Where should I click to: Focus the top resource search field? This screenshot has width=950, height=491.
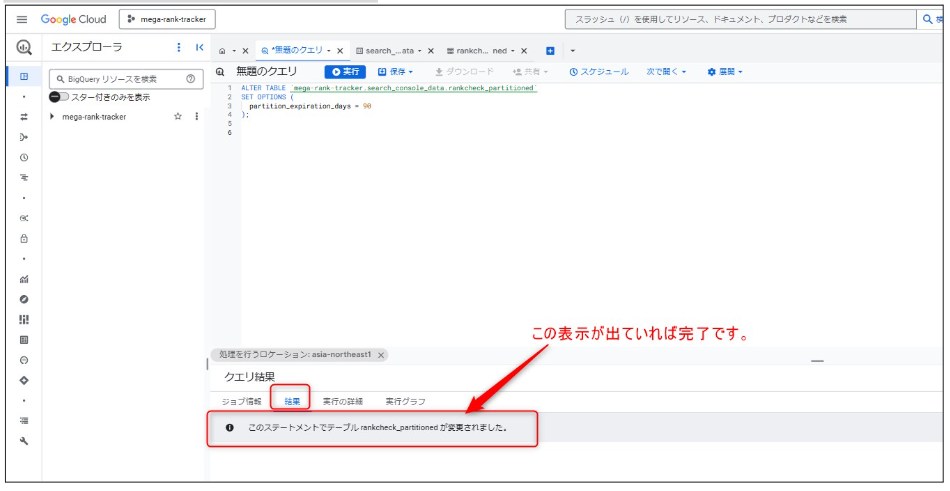(x=740, y=19)
